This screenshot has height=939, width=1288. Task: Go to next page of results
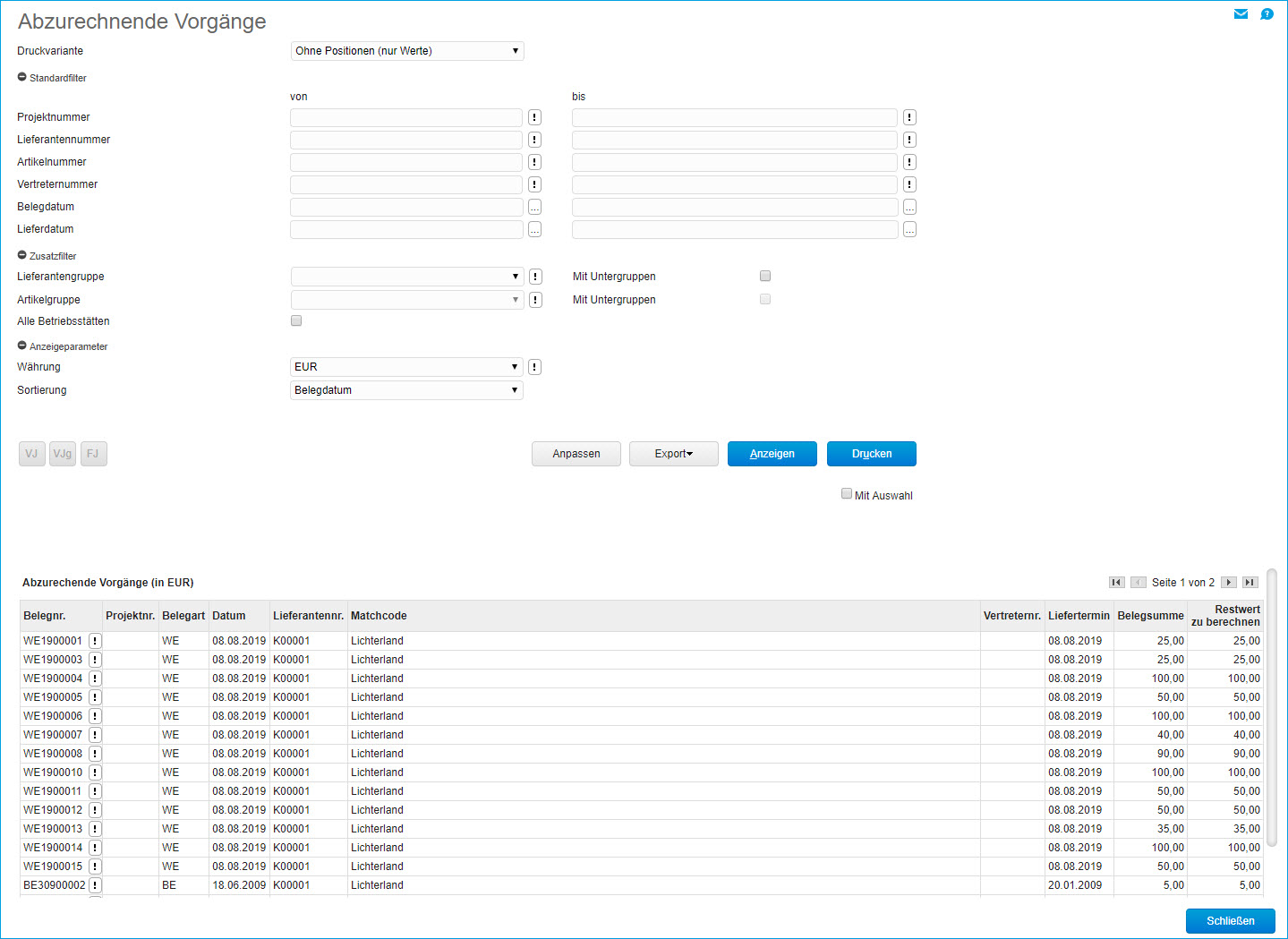click(x=1229, y=583)
